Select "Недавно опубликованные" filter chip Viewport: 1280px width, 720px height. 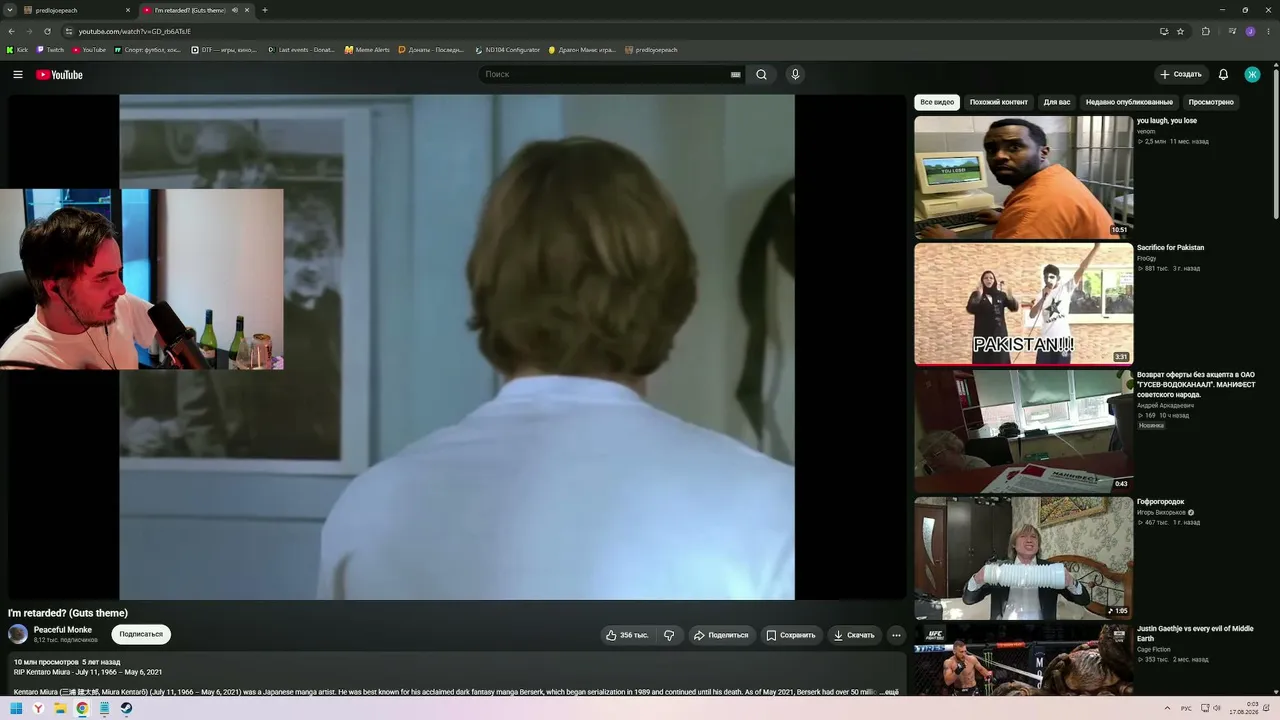[1129, 102]
